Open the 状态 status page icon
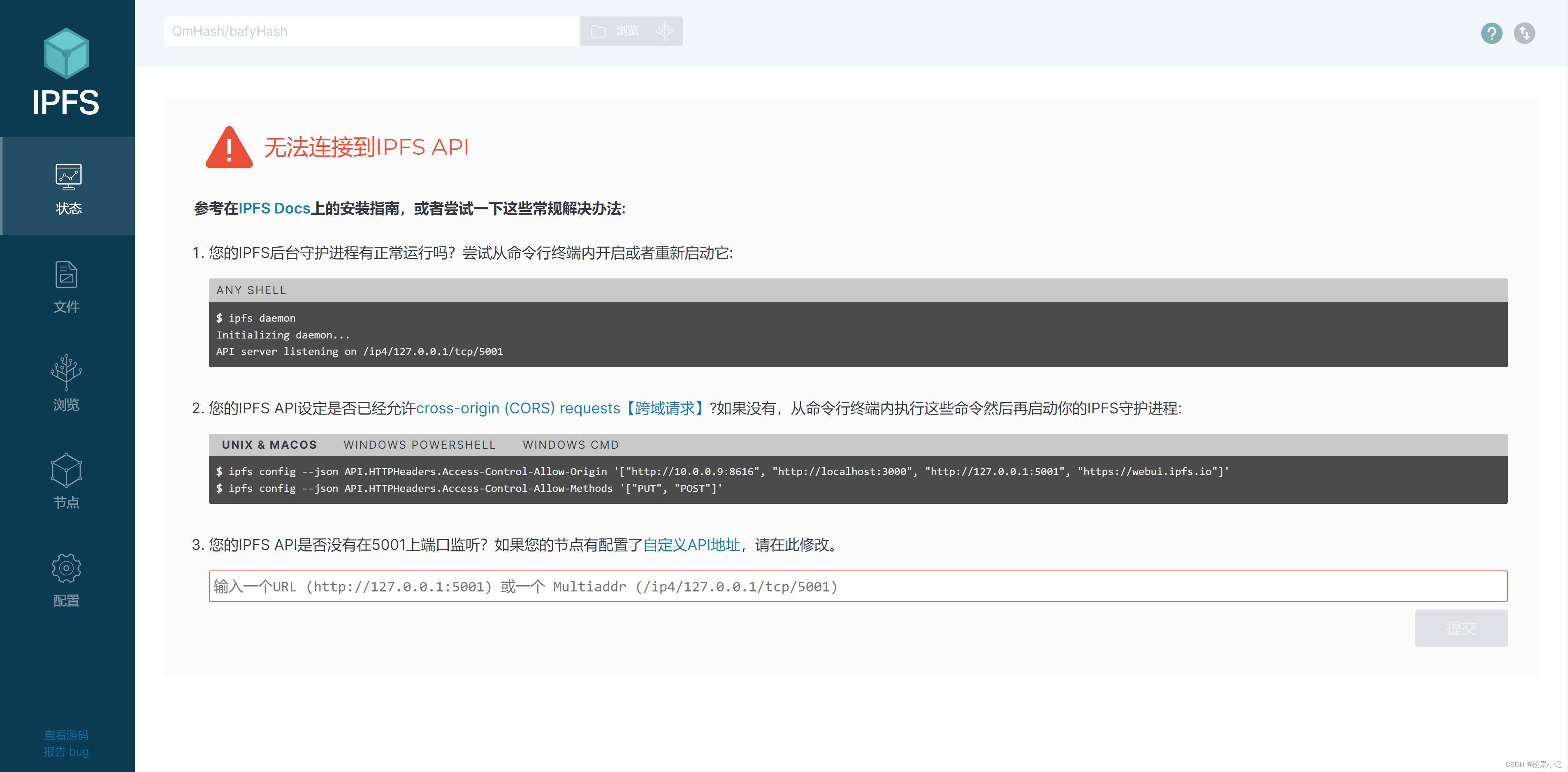 point(68,177)
